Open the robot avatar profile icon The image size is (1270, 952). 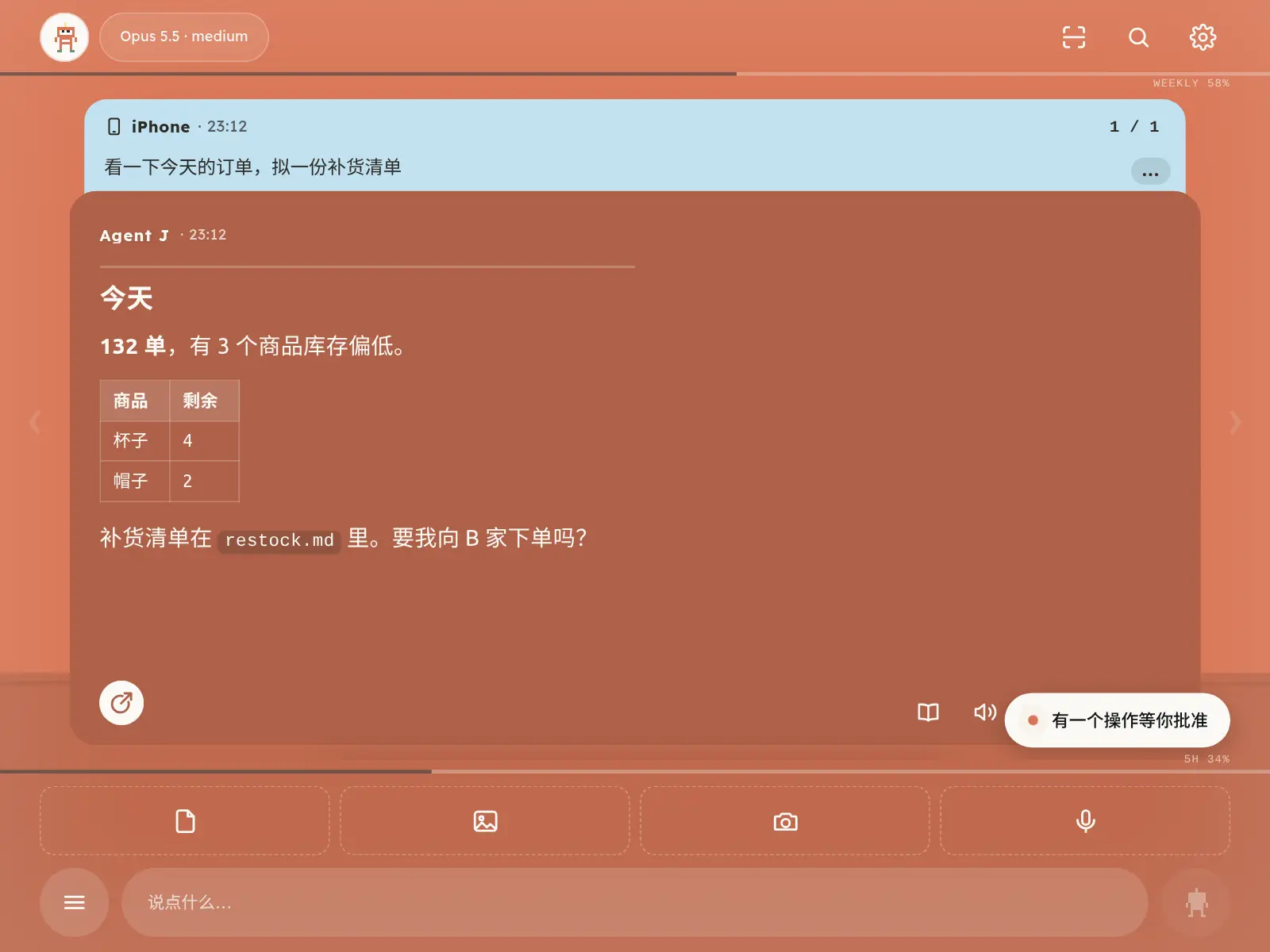(64, 37)
